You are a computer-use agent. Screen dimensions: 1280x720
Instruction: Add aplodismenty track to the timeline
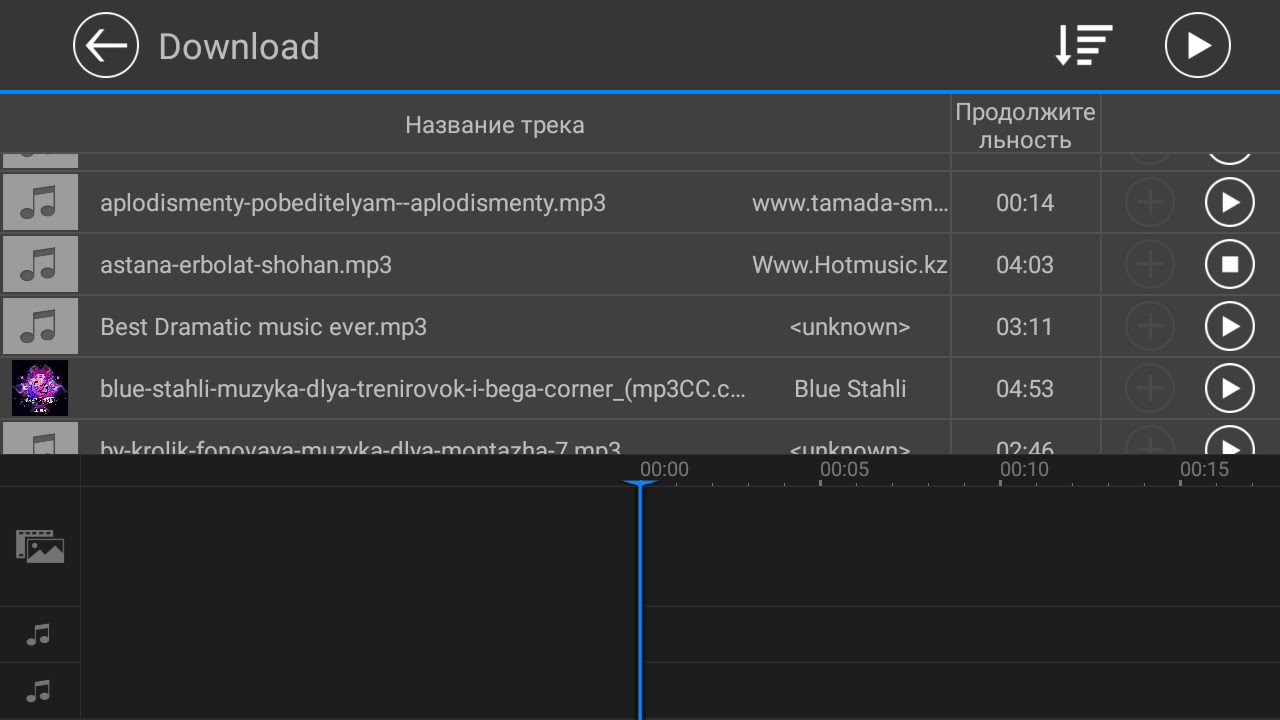1150,203
